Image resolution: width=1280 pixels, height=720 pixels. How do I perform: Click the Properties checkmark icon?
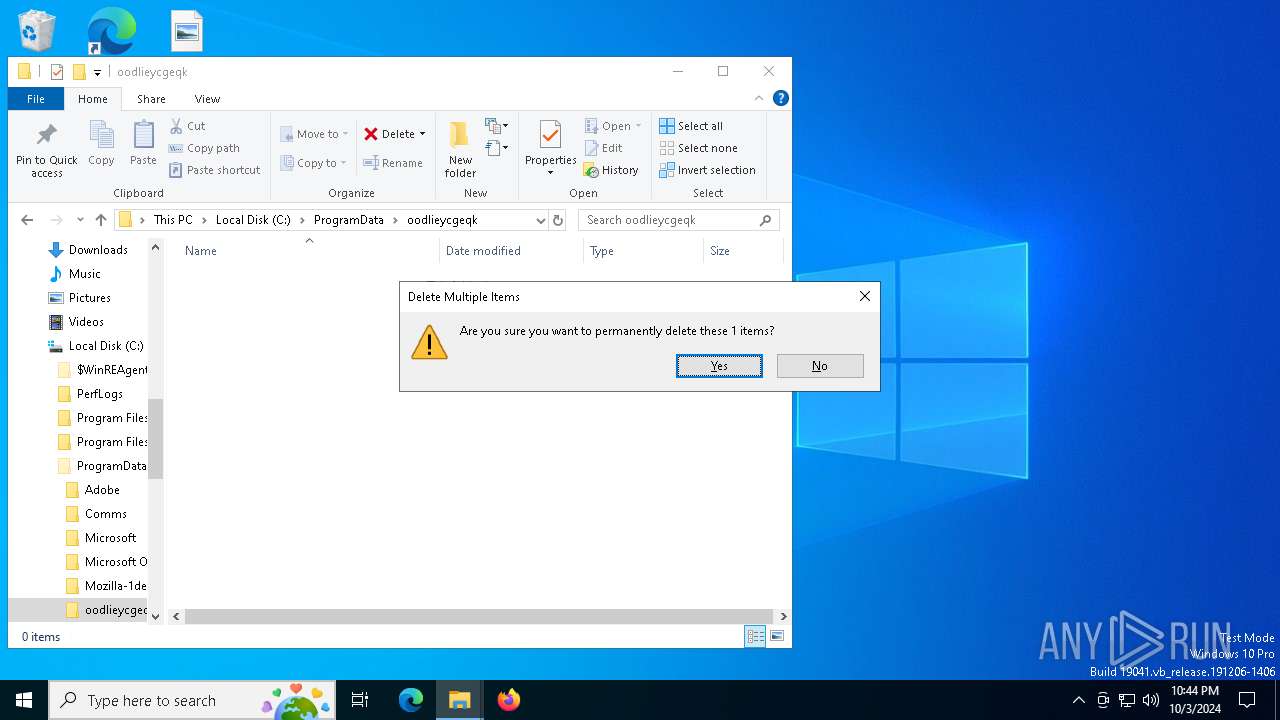tap(550, 135)
